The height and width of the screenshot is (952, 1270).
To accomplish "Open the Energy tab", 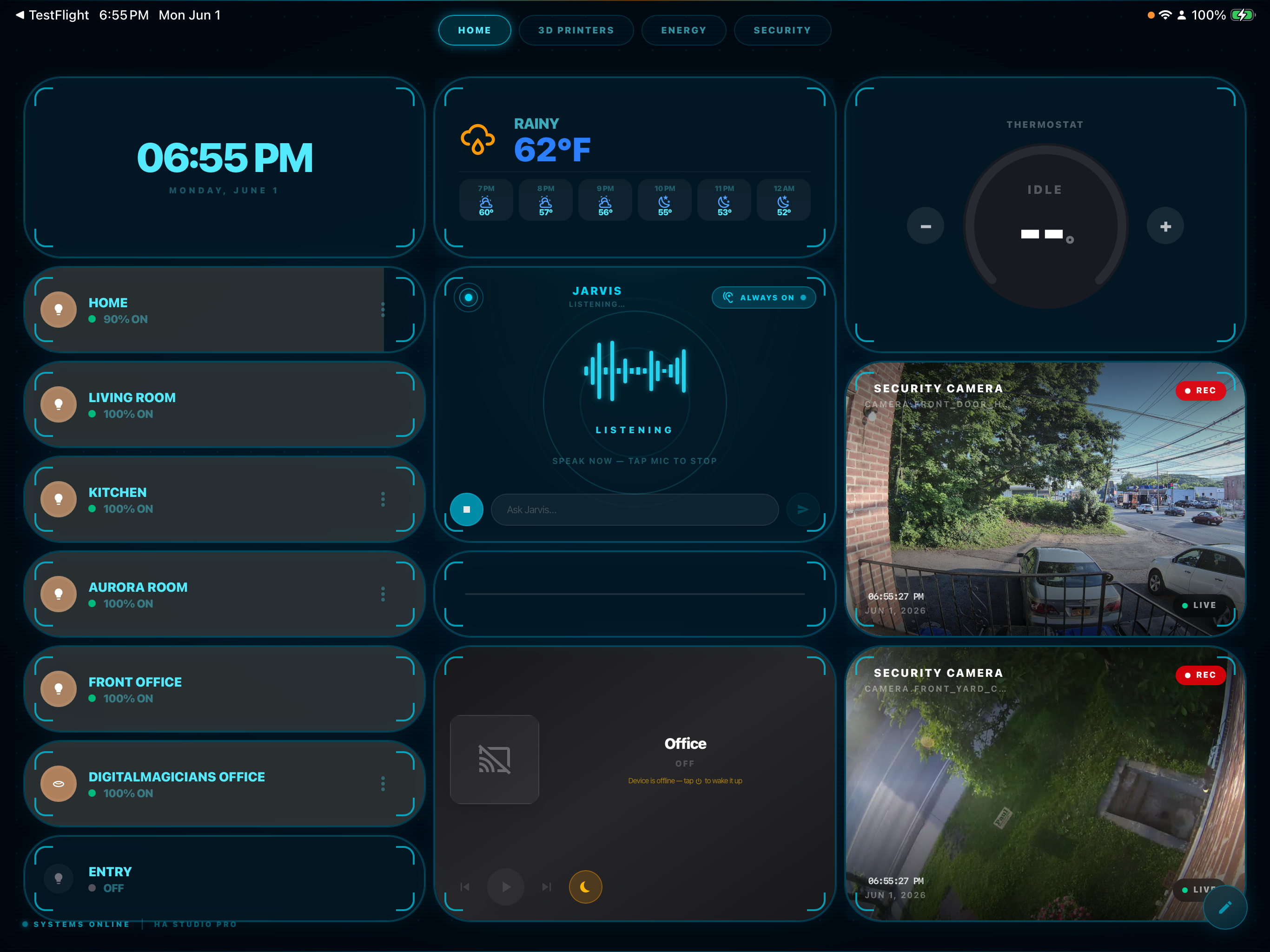I will 683,30.
